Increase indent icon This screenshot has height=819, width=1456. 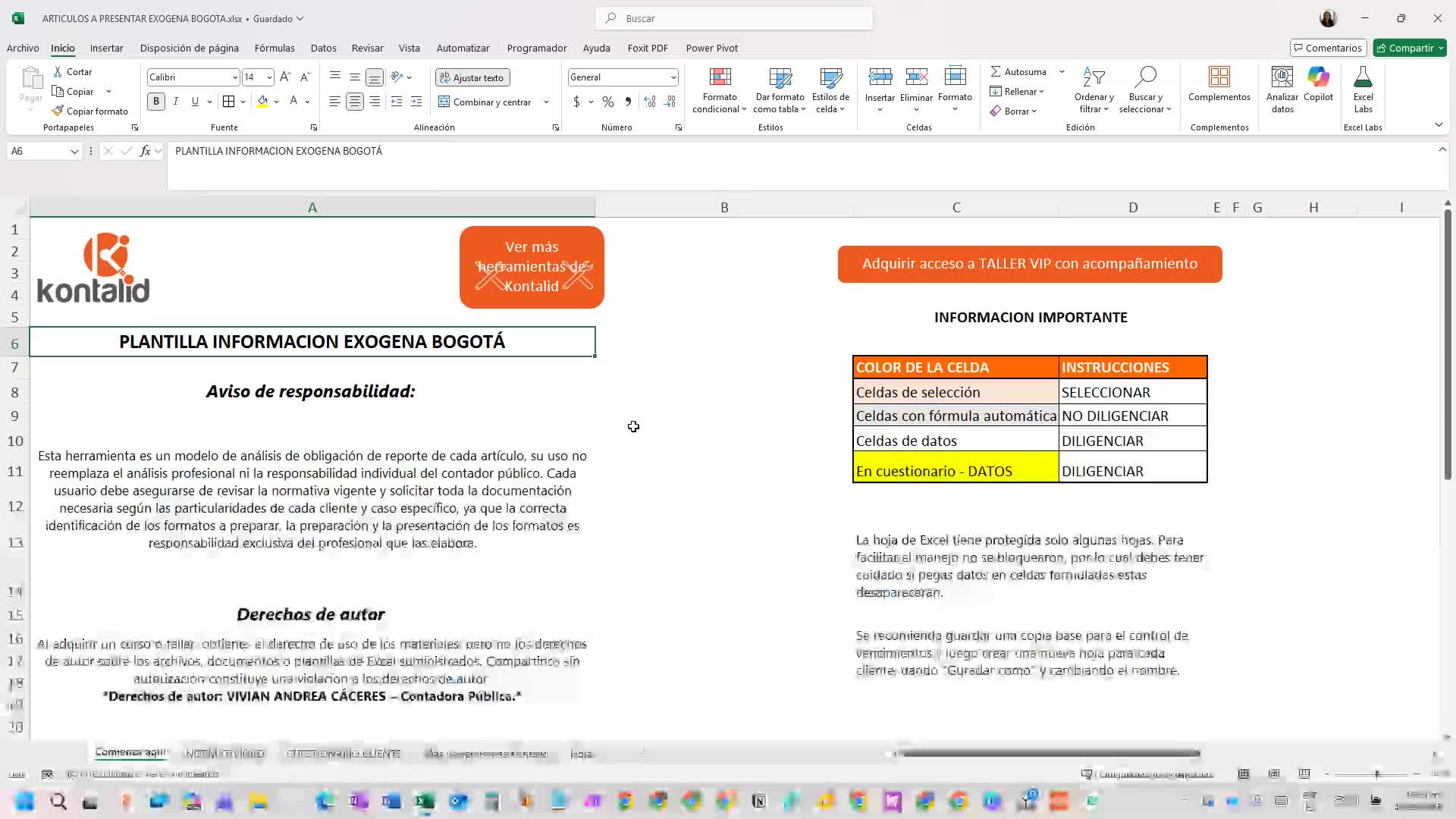click(416, 102)
